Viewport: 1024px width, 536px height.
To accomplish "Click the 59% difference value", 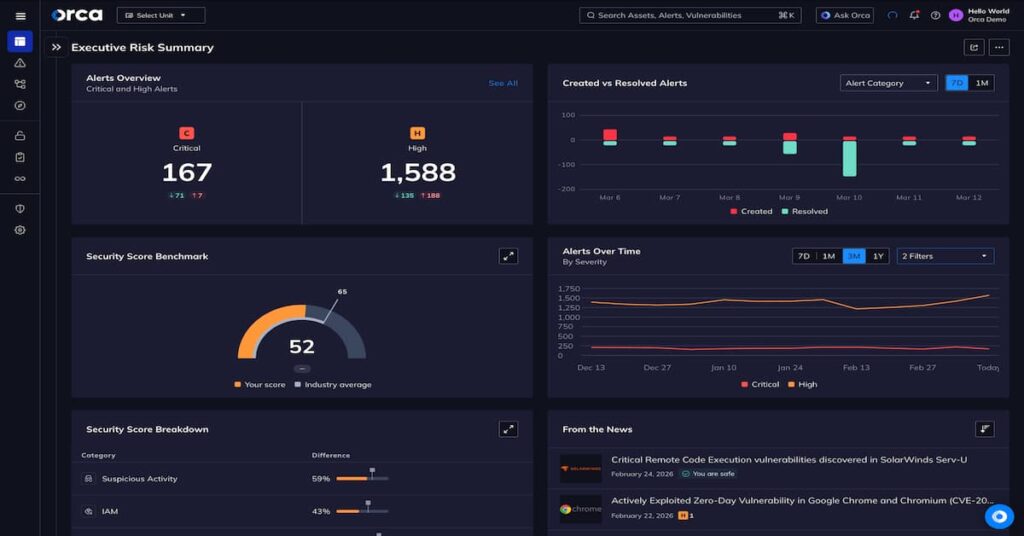I will [321, 479].
